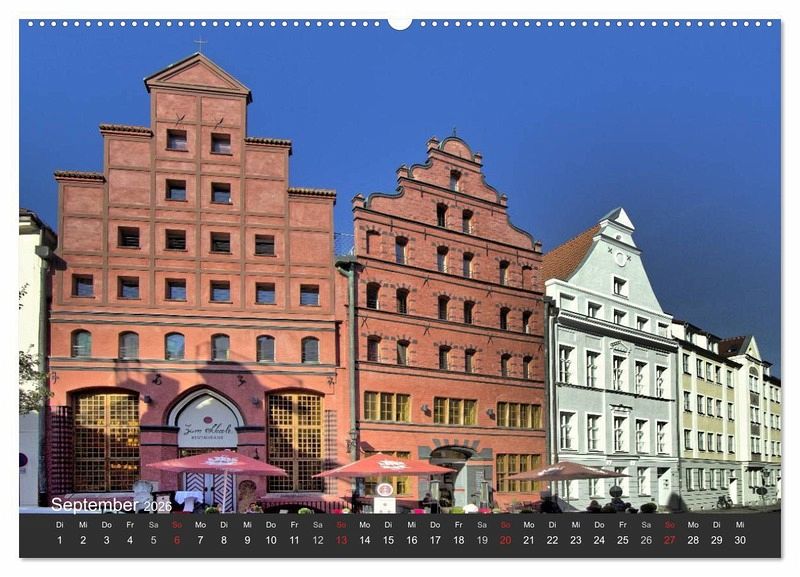The width and height of the screenshot is (800, 577).
Task: Choose the red Sunday 20 date
Action: coord(505,540)
